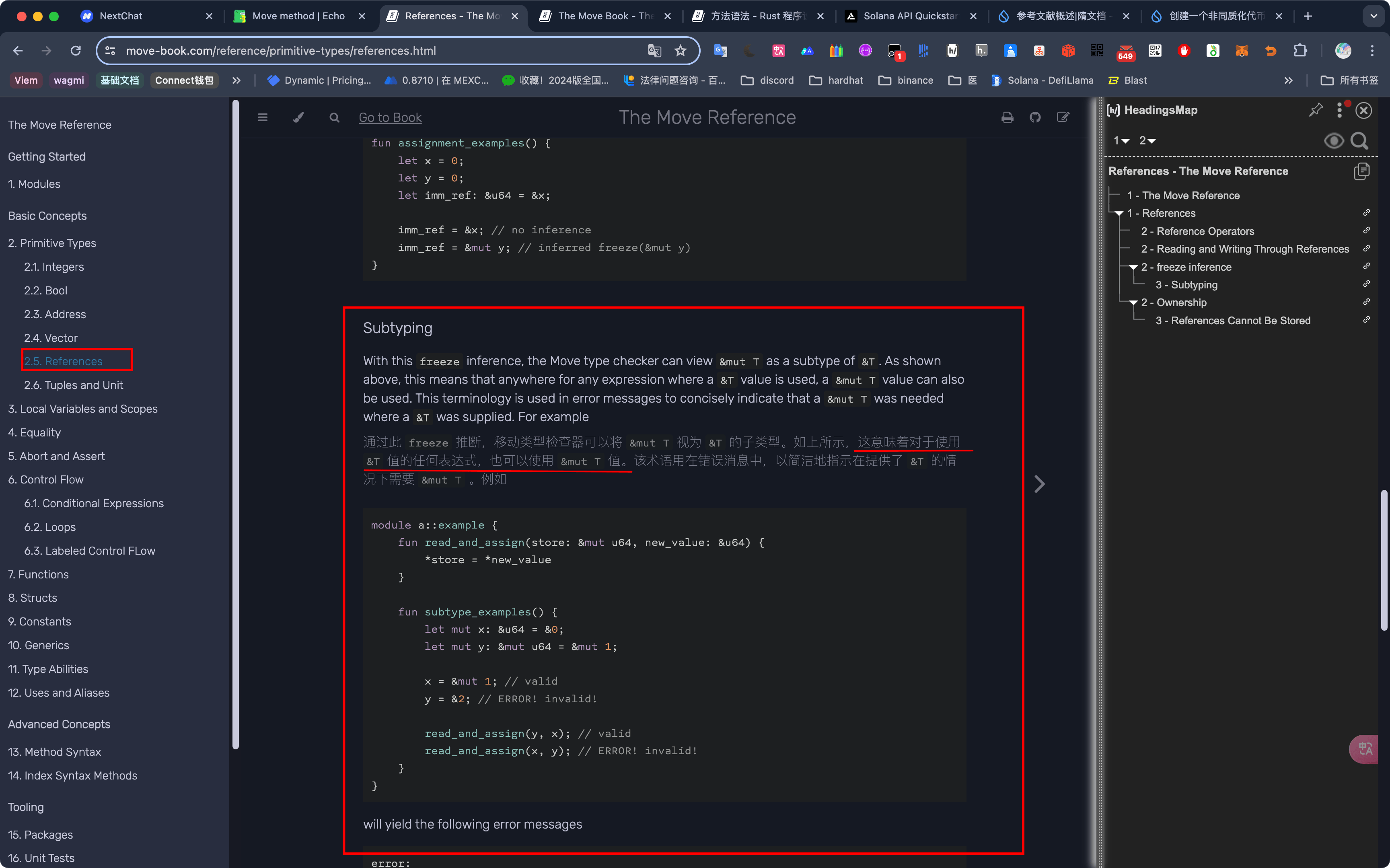1390x868 pixels.
Task: Open the extension with 549 badge
Action: coord(1125,51)
